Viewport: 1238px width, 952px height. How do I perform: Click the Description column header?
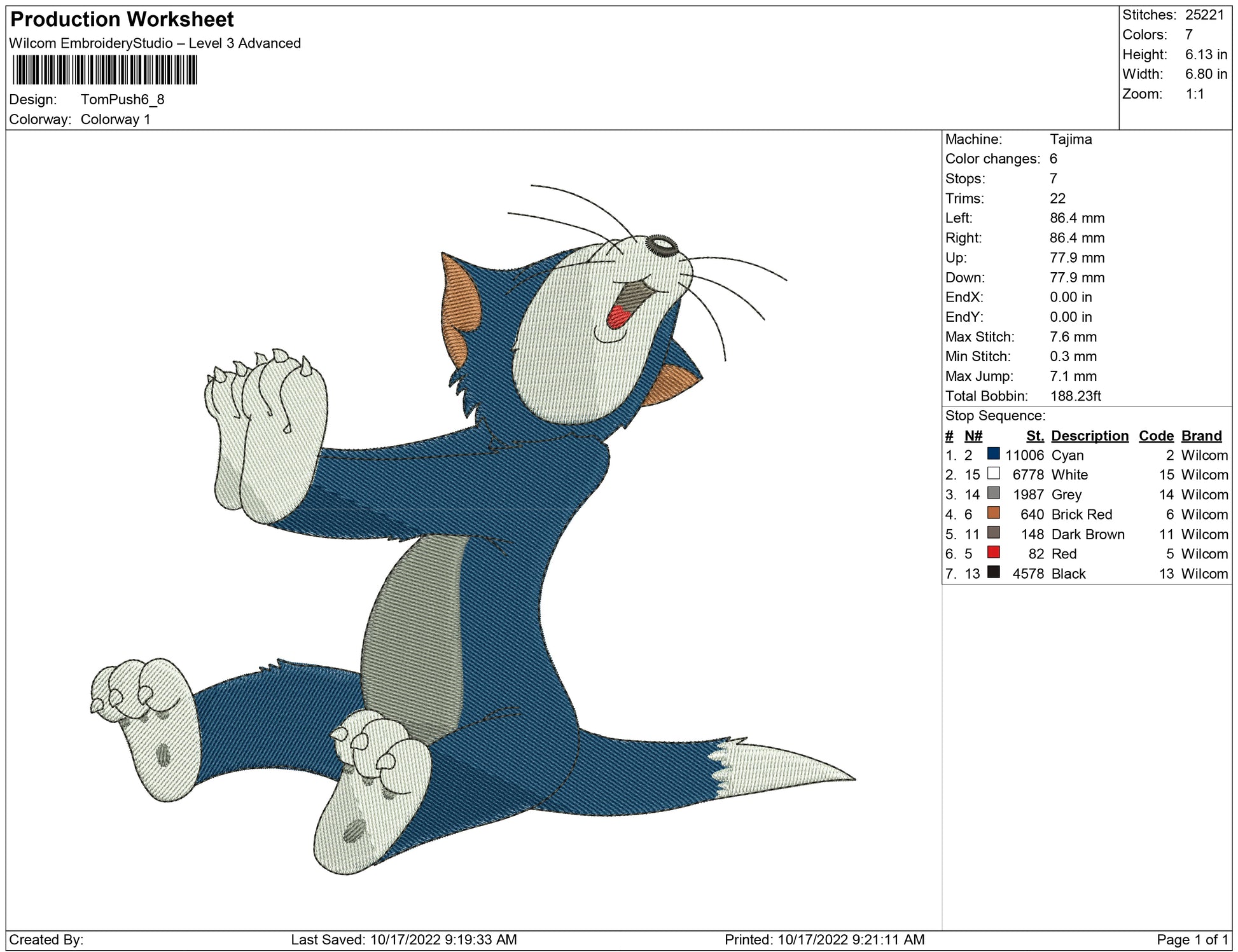[1089, 436]
